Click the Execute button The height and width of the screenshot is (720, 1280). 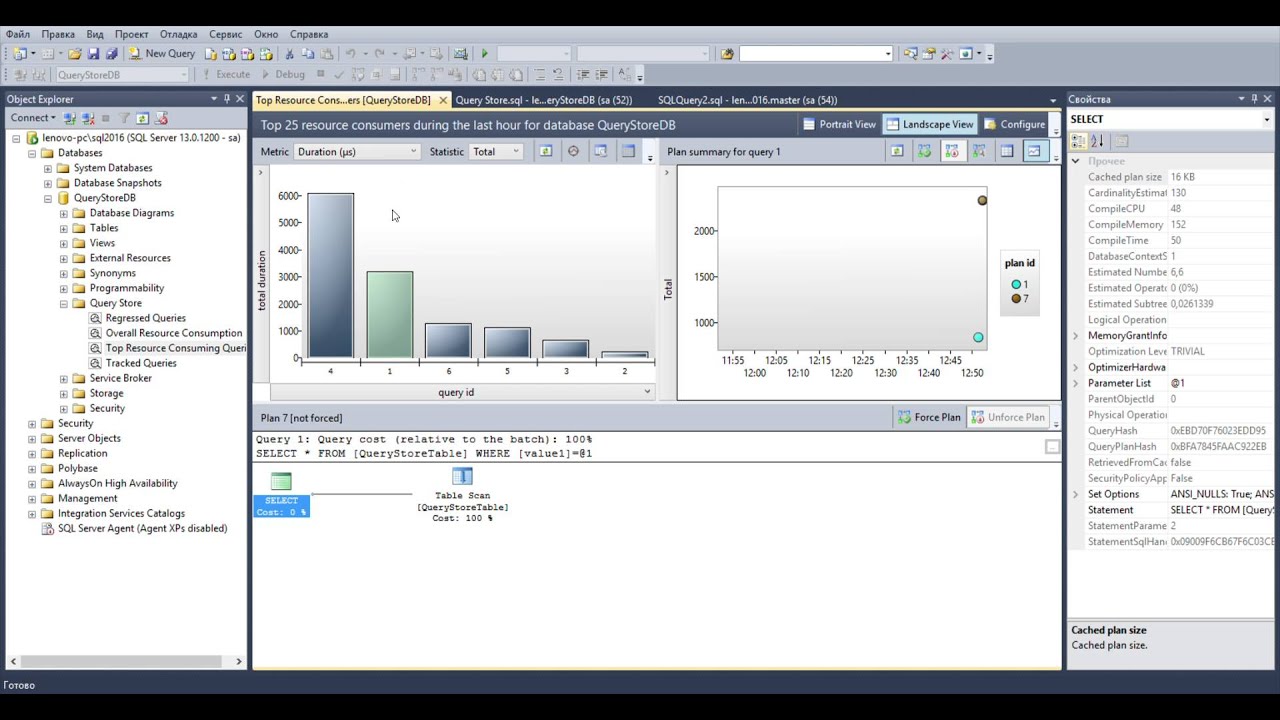pos(225,75)
